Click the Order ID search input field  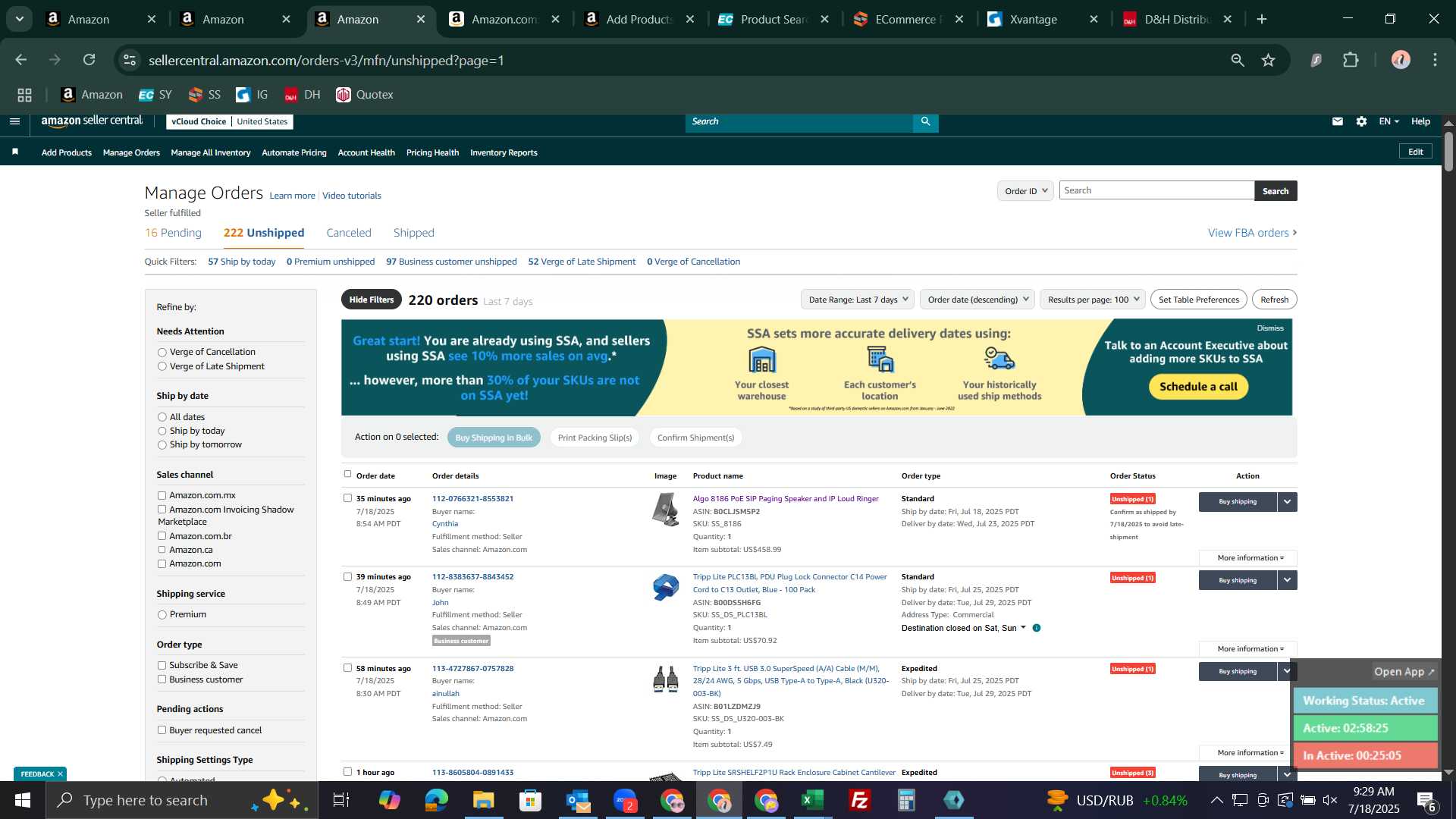pos(1156,191)
